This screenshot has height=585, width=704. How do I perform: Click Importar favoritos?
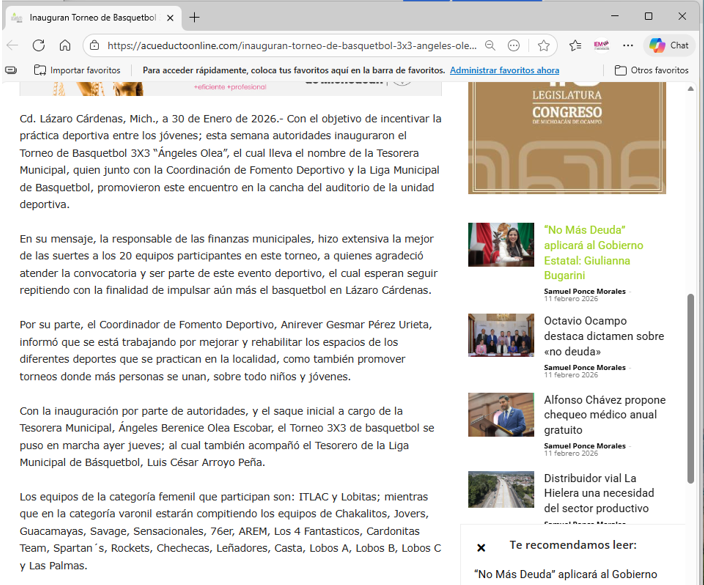(x=77, y=70)
